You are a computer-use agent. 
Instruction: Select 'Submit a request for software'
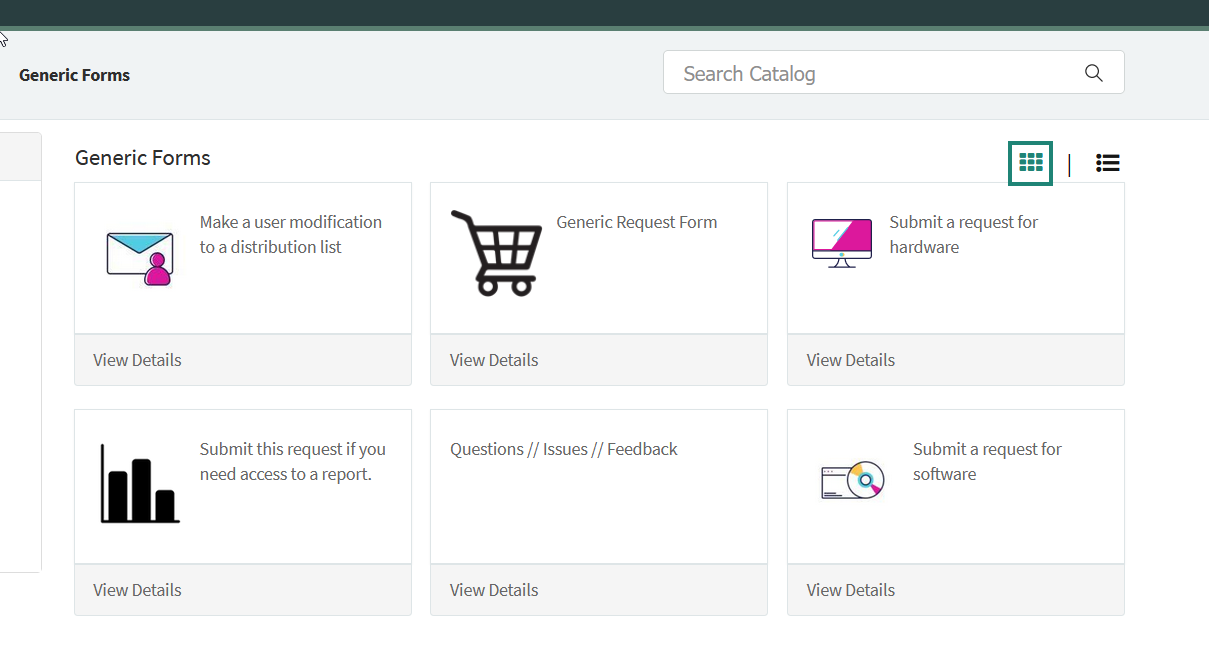pos(987,461)
